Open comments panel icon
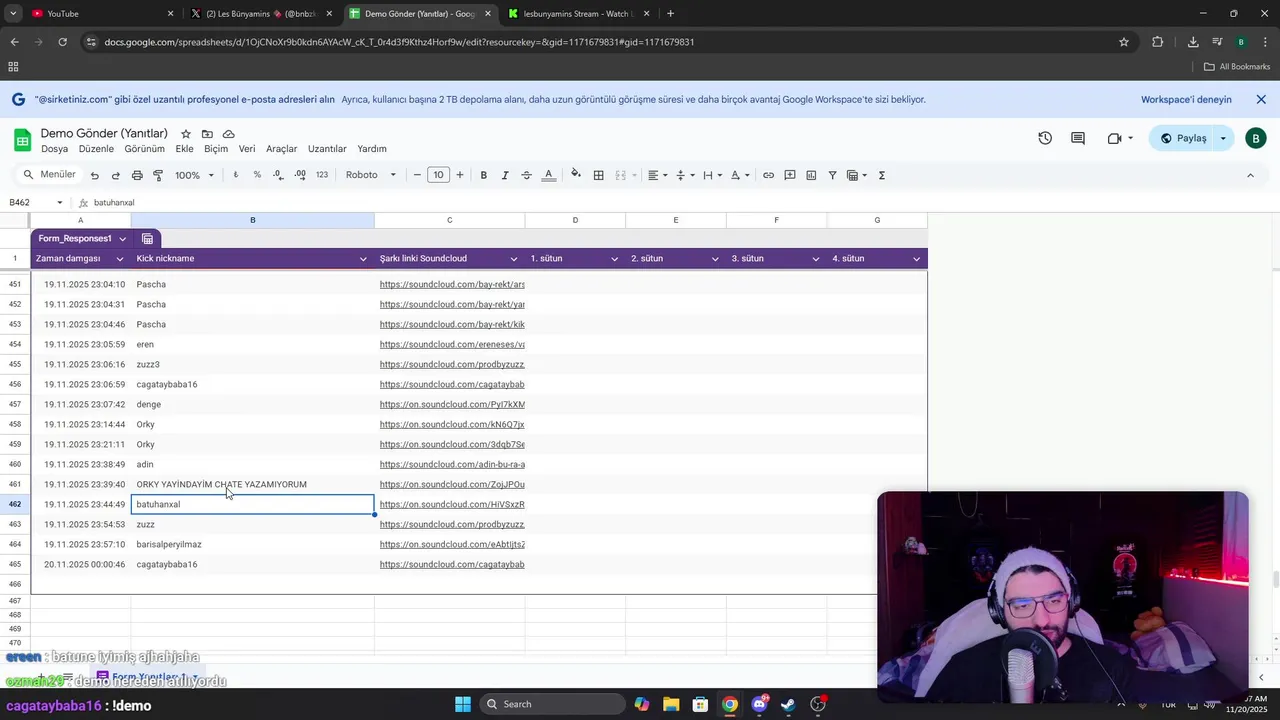This screenshot has width=1280, height=720. coord(1078,138)
